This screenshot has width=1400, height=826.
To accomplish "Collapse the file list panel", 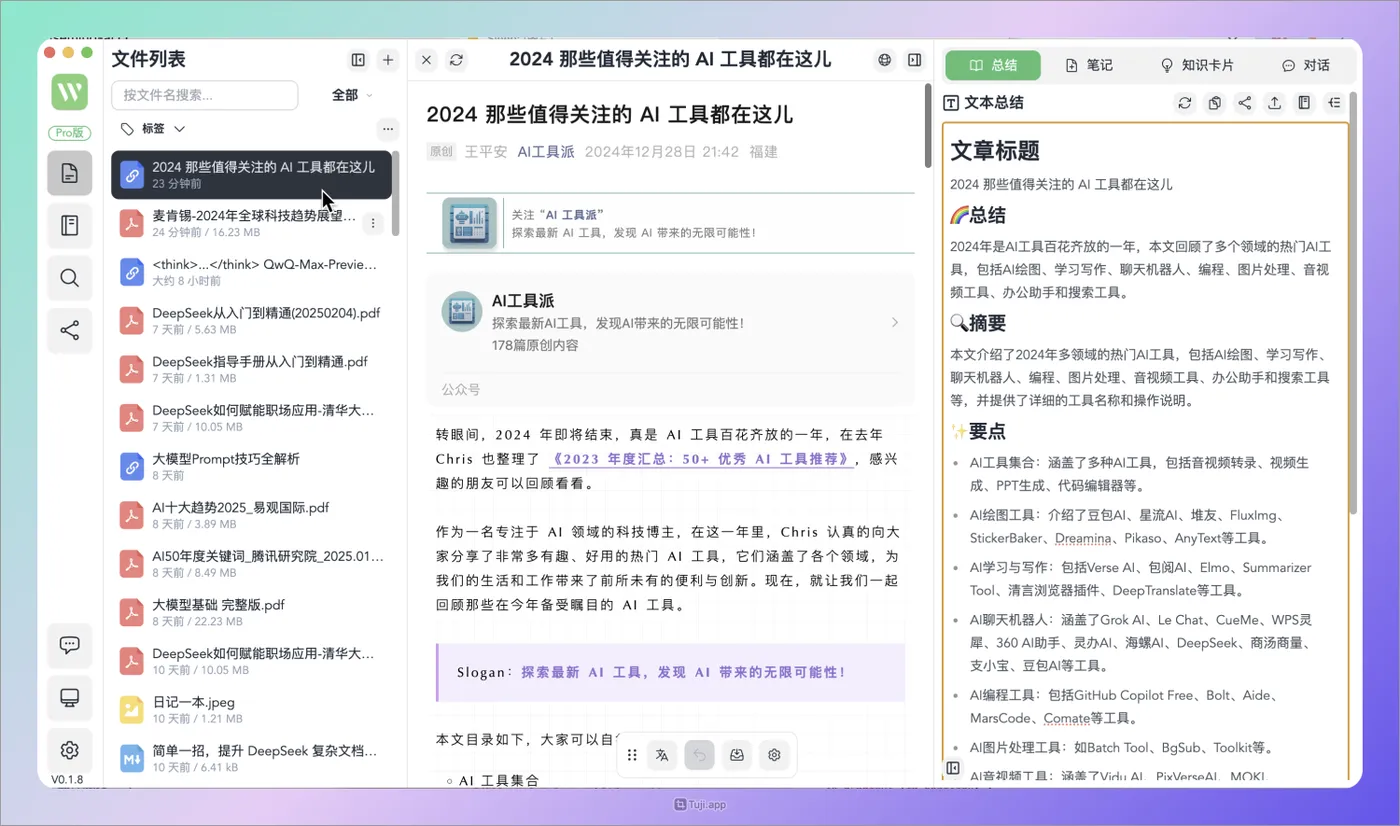I will pos(358,60).
